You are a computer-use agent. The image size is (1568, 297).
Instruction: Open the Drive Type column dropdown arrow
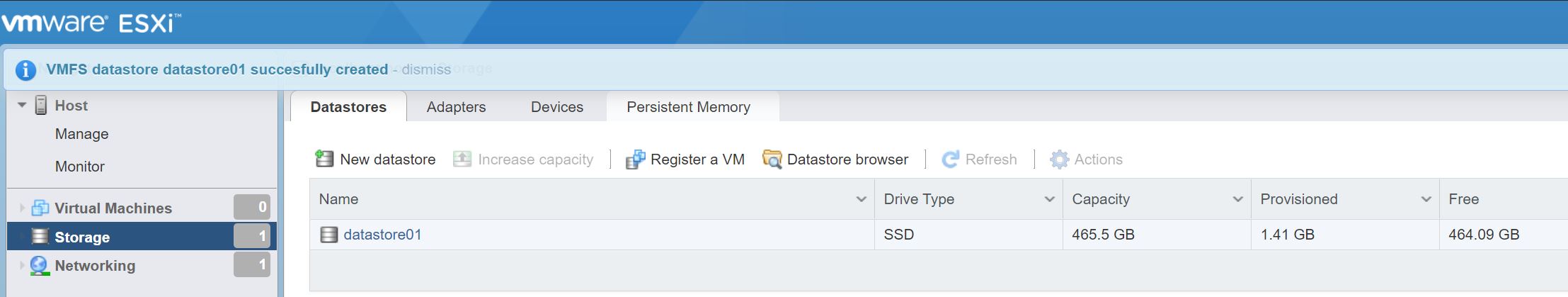pos(1050,199)
